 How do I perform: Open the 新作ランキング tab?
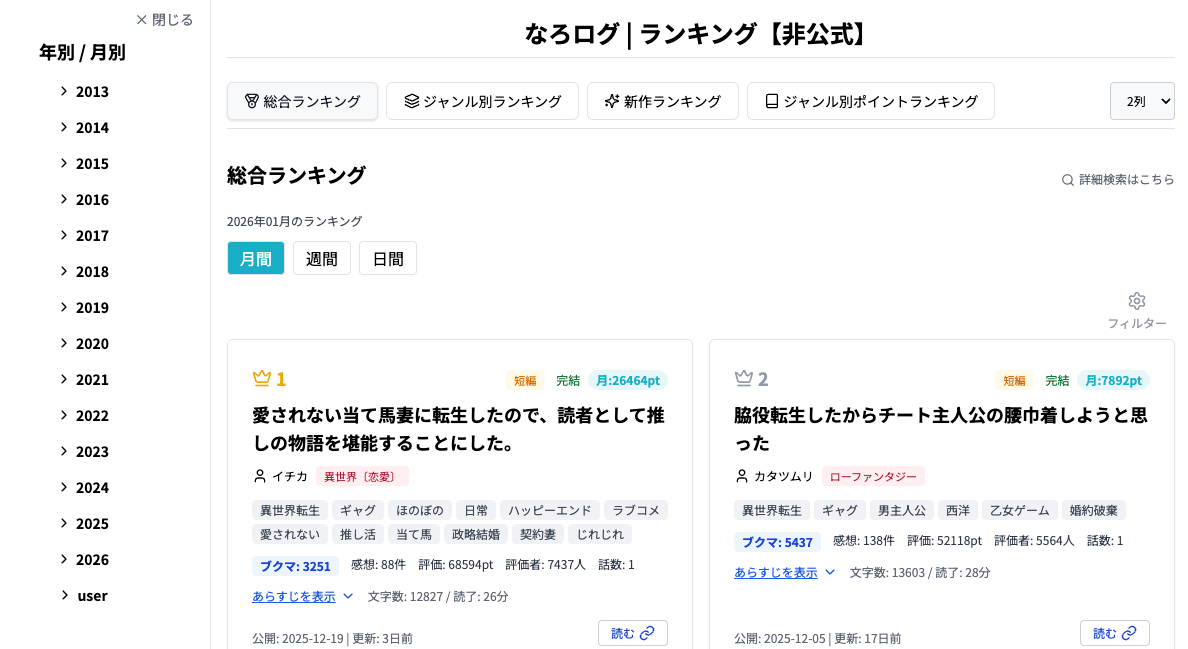(662, 101)
